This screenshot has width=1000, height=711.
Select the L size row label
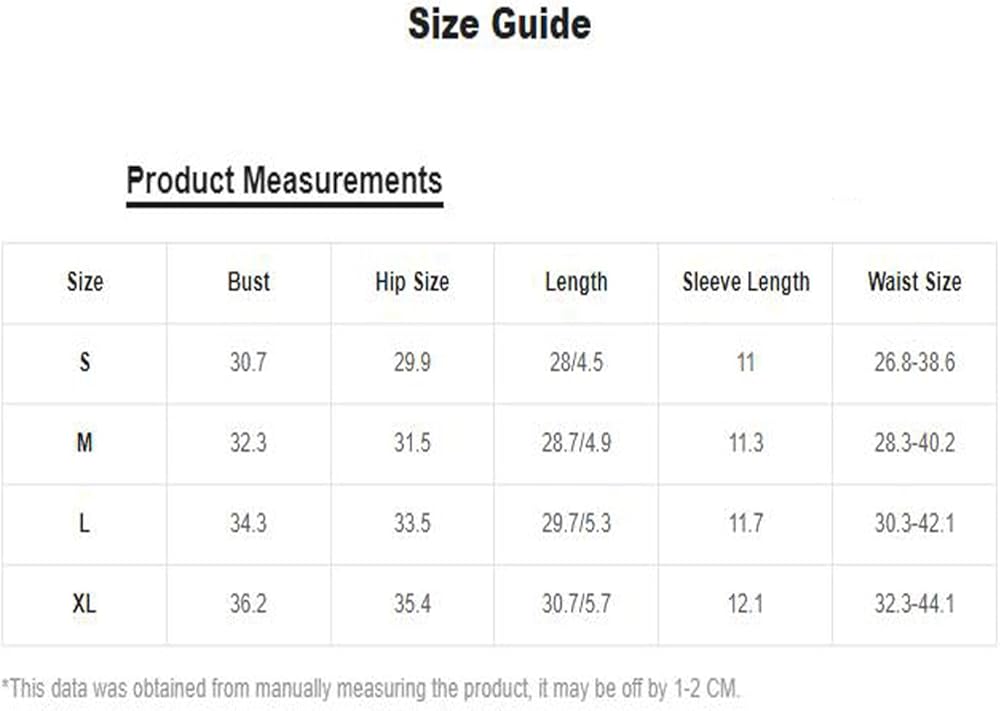pos(84,524)
